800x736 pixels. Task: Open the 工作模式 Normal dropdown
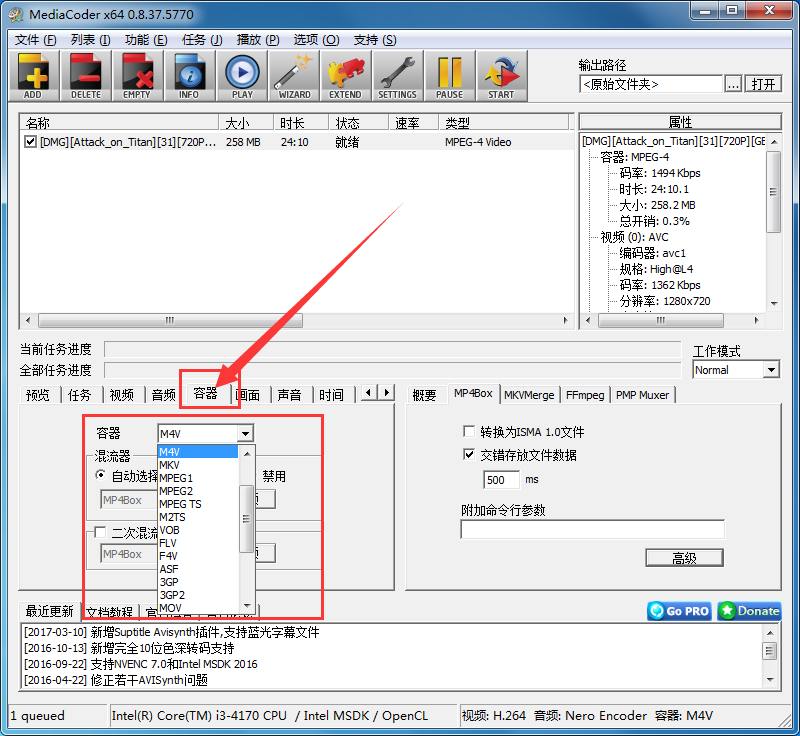[x=773, y=369]
